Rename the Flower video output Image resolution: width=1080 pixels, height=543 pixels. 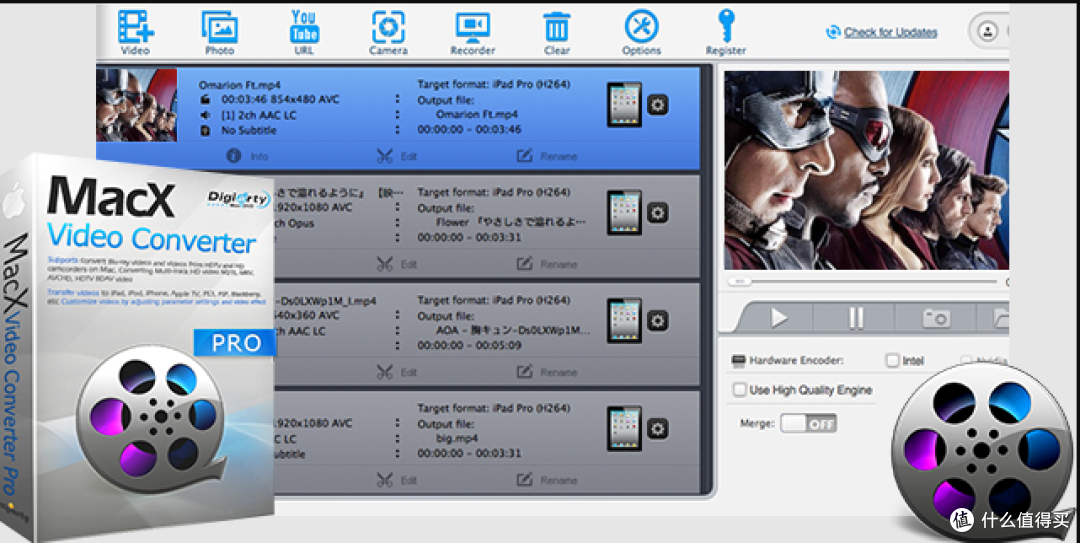[547, 264]
